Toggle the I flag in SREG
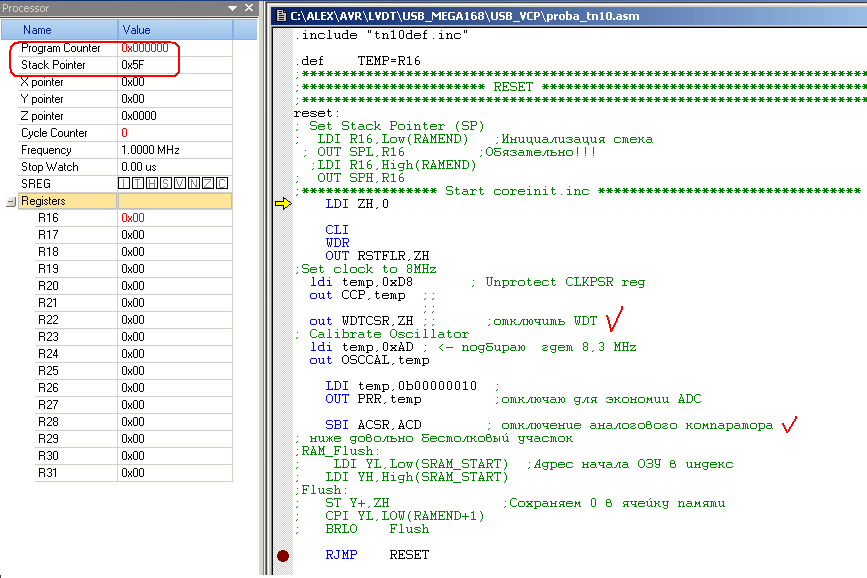Screen dimensions: 867x578 [x=124, y=183]
